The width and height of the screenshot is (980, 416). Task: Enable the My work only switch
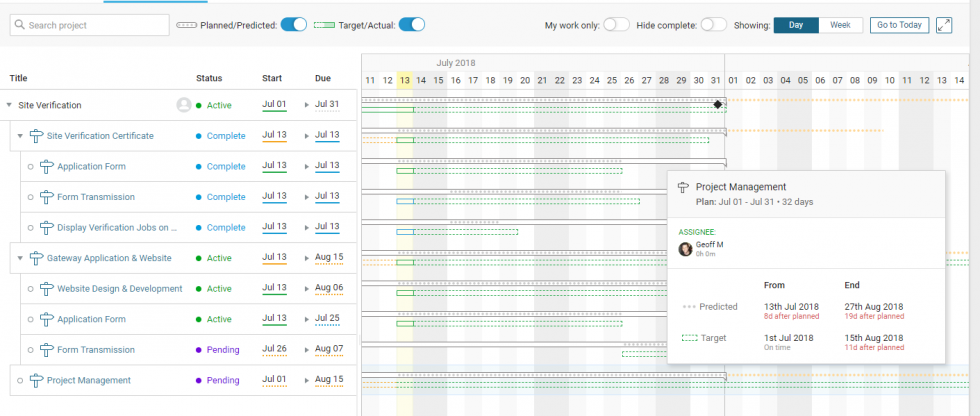point(616,25)
